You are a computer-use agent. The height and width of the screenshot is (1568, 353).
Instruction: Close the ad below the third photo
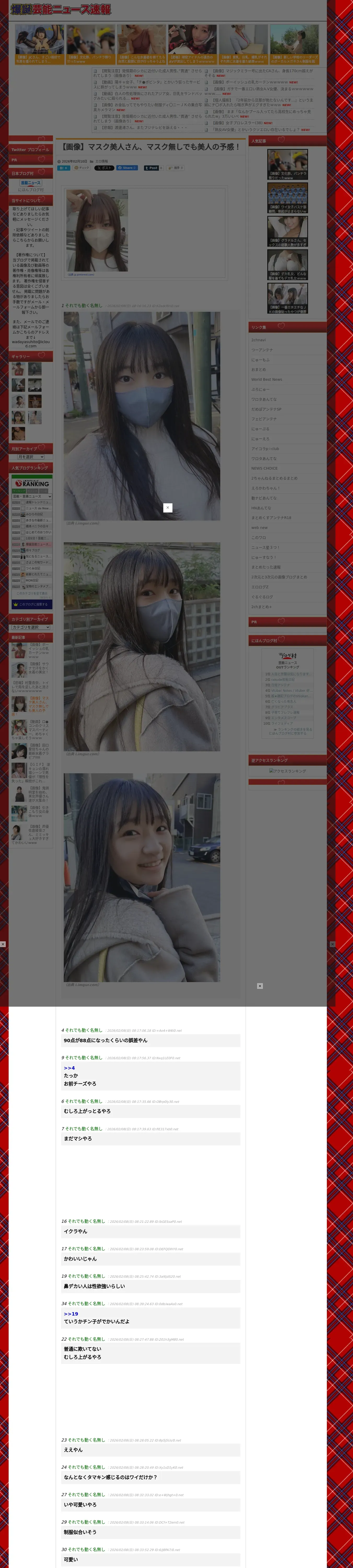pyautogui.click(x=260, y=986)
